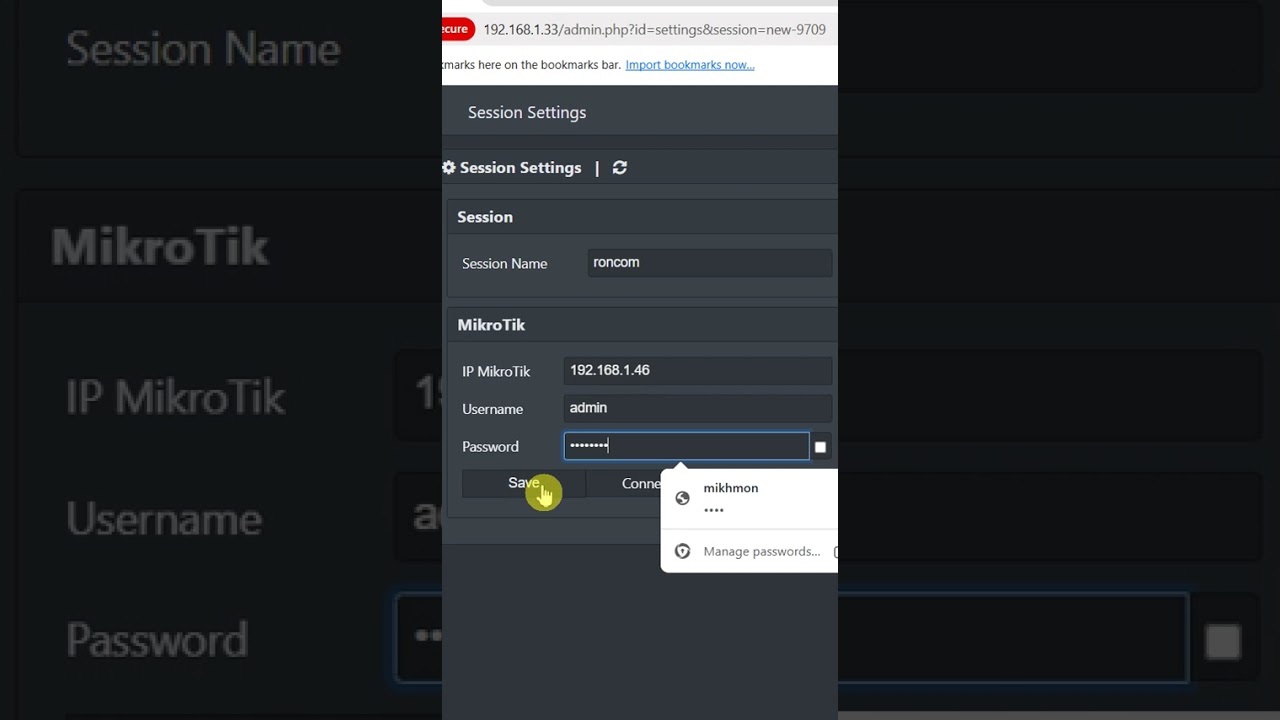Open the Import bookmarks now link
The image size is (1280, 720).
[690, 65]
